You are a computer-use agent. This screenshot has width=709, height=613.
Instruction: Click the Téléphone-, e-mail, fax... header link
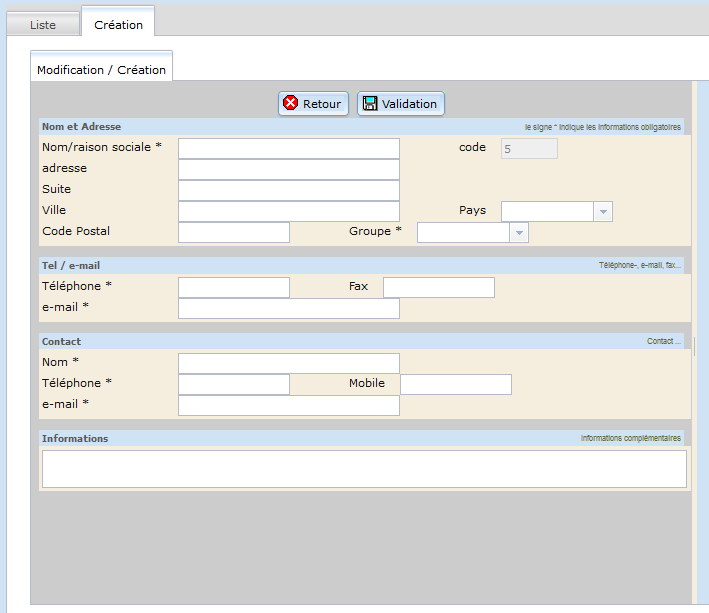[639, 266]
